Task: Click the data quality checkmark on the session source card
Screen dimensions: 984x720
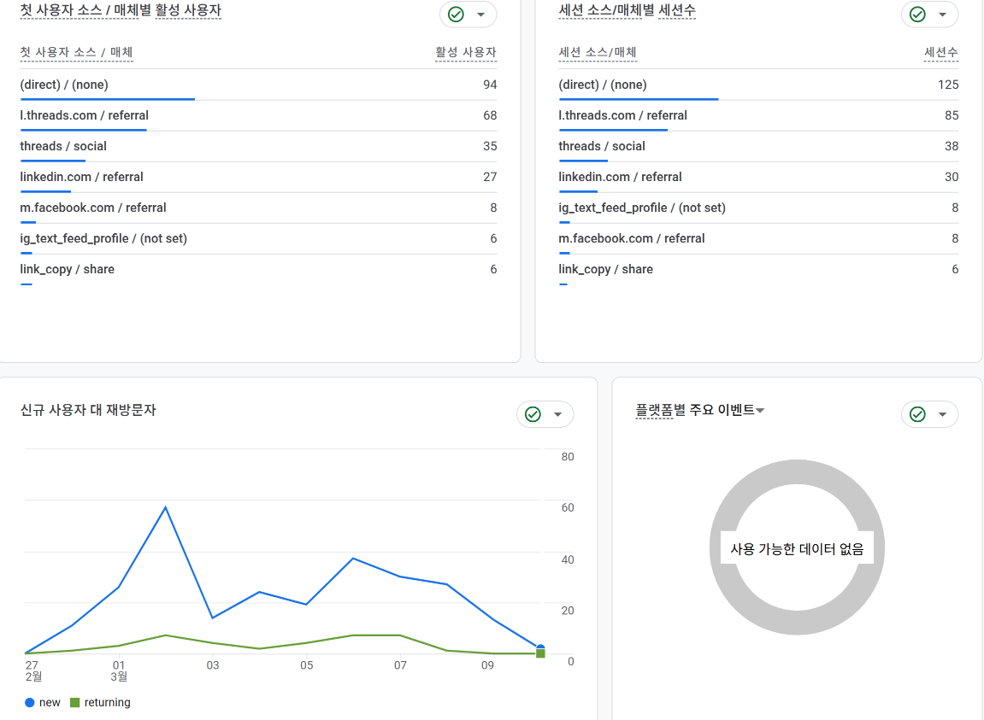Action: (919, 14)
